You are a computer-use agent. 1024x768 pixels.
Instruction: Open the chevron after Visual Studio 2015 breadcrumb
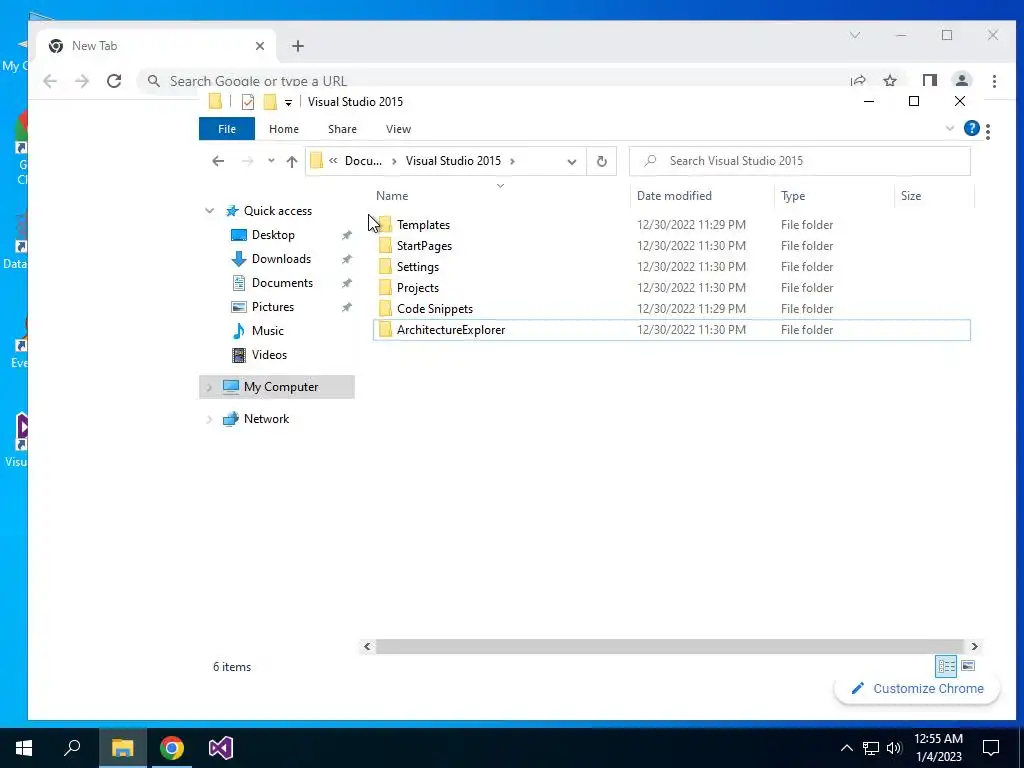(513, 161)
